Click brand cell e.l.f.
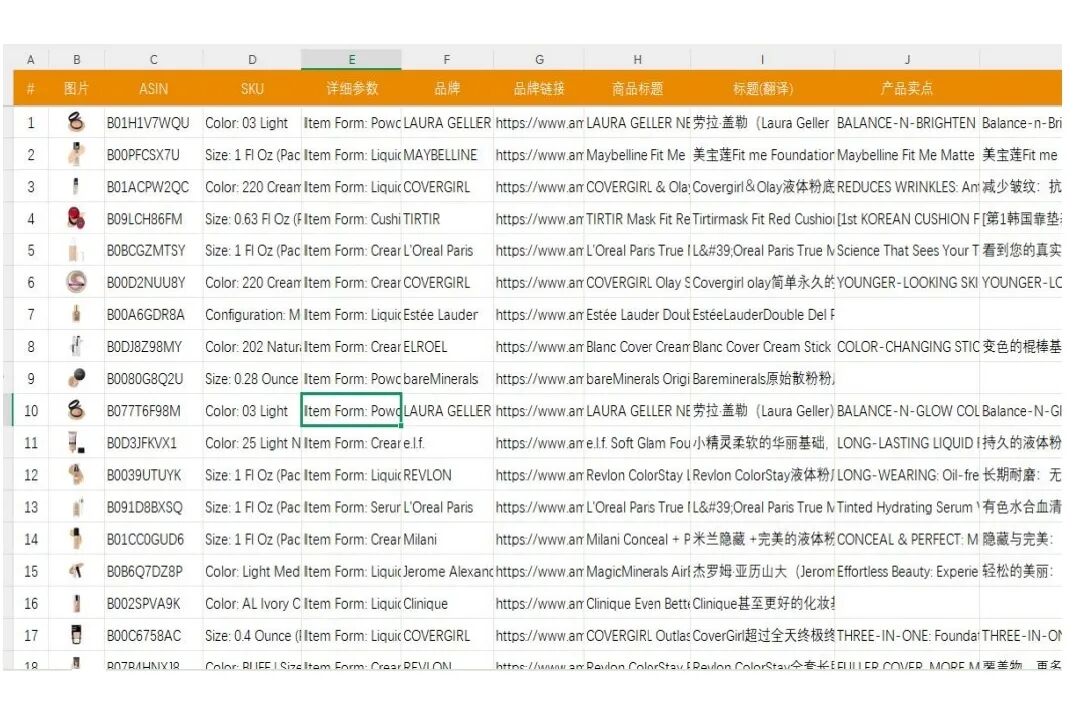 pos(448,443)
